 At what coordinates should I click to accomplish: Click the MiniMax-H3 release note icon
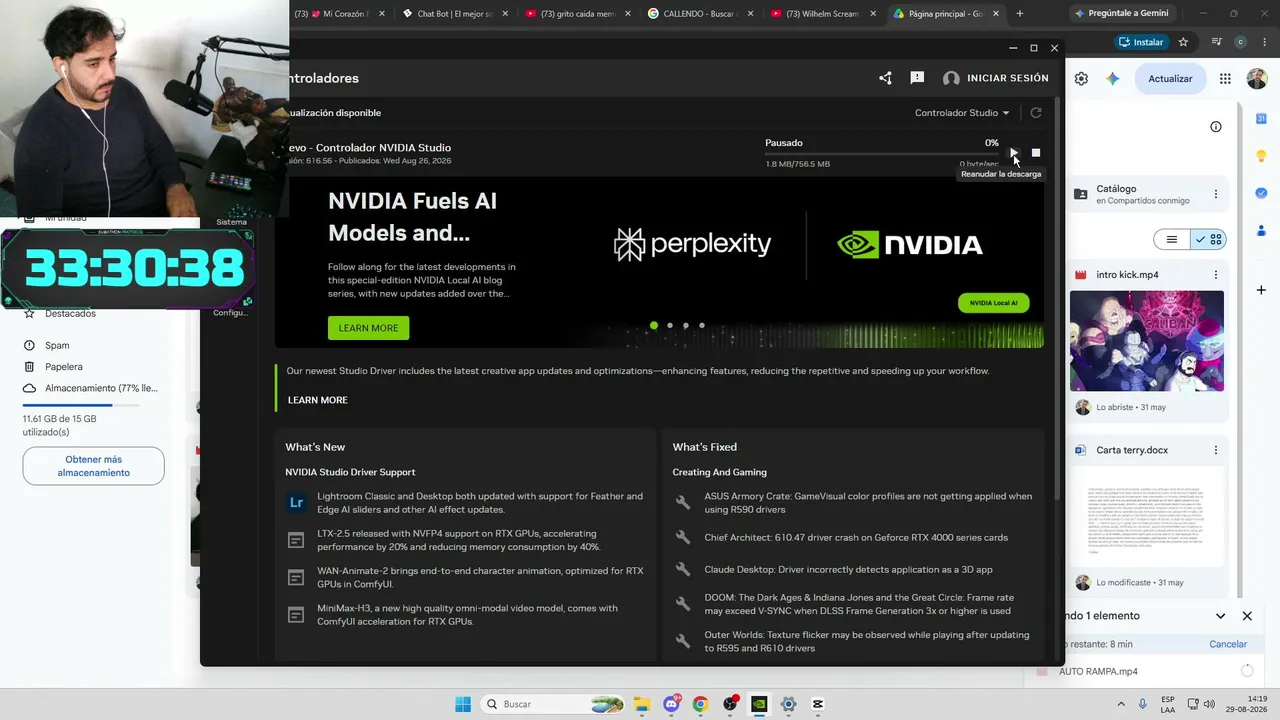pos(296,614)
